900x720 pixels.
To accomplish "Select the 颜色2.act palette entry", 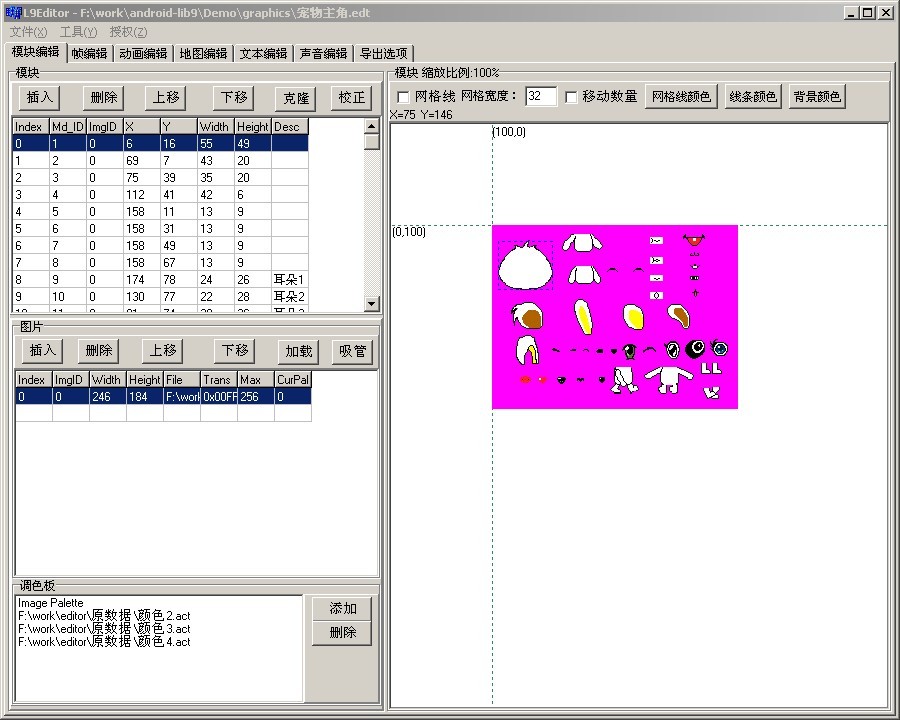I will click(104, 616).
